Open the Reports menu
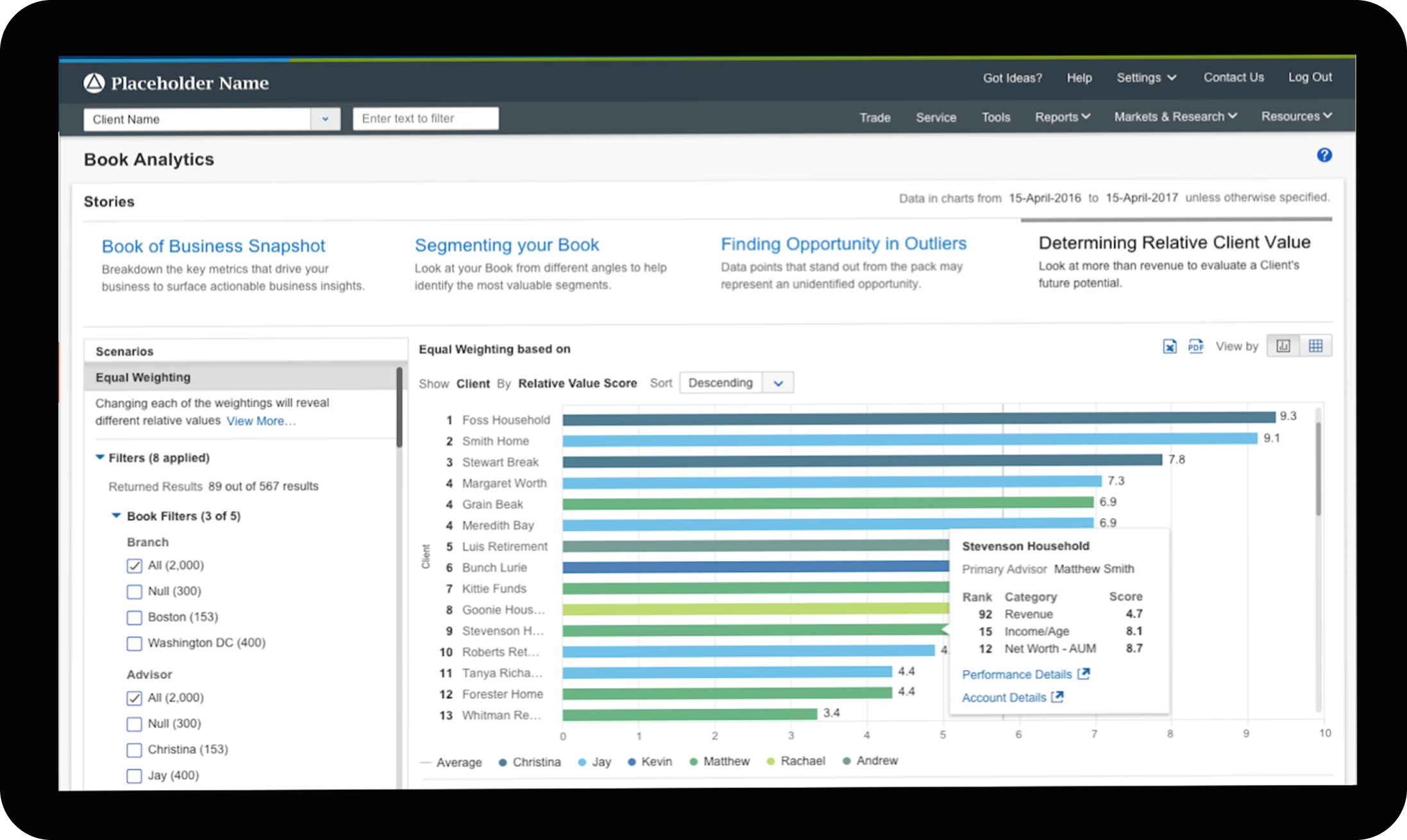This screenshot has height=840, width=1407. point(1062,117)
